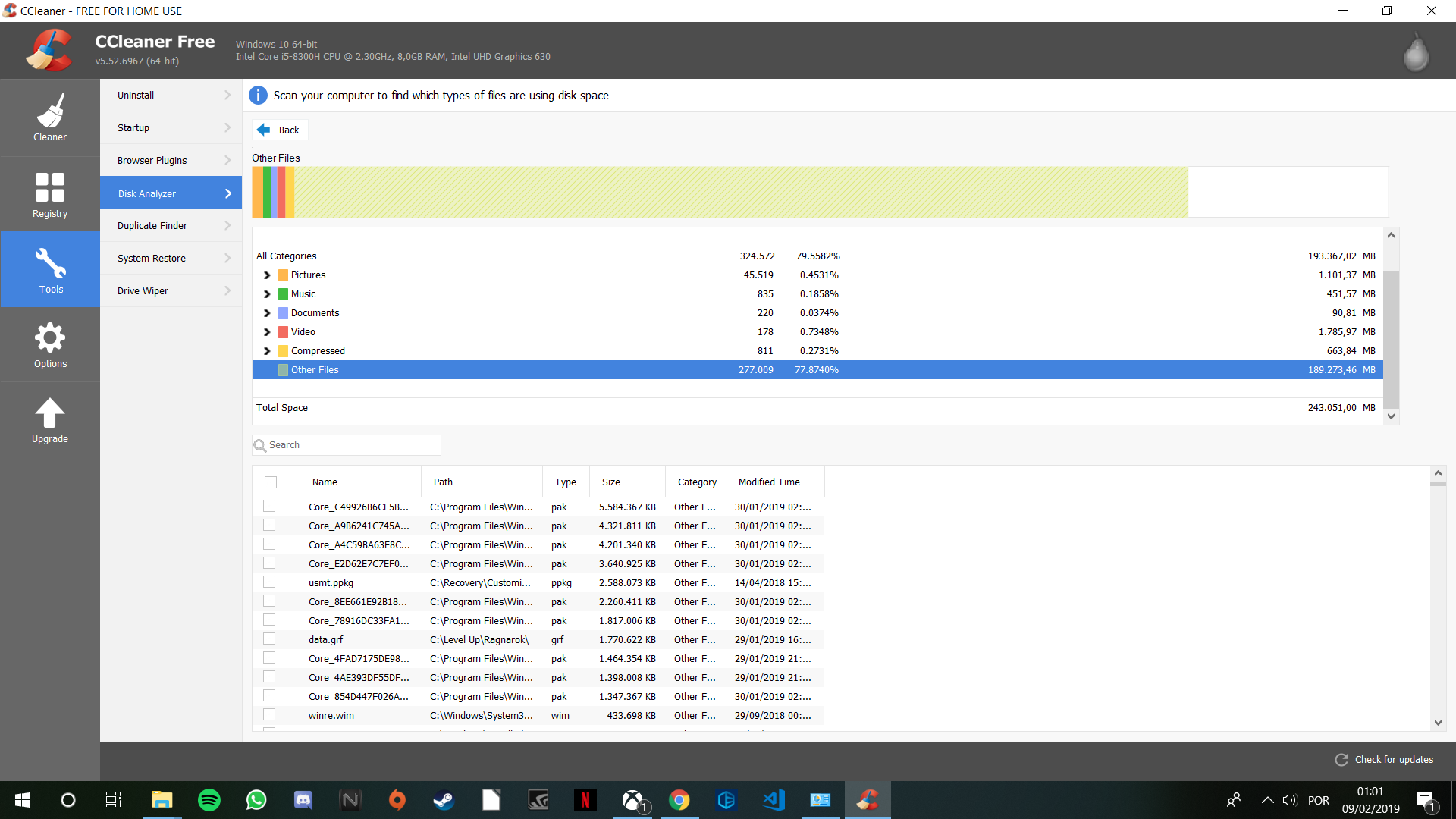Open Xbox app from taskbar
This screenshot has height=819, width=1456.
(x=632, y=800)
